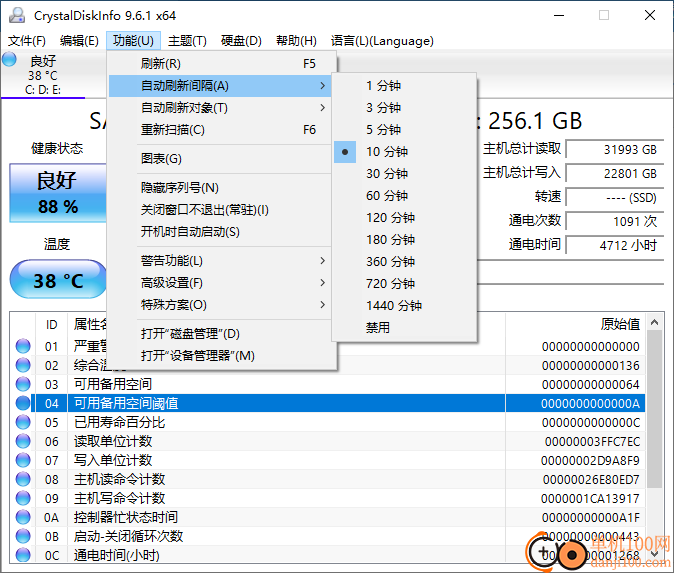Click status orb for row 07 写入单位计数

click(x=23, y=460)
